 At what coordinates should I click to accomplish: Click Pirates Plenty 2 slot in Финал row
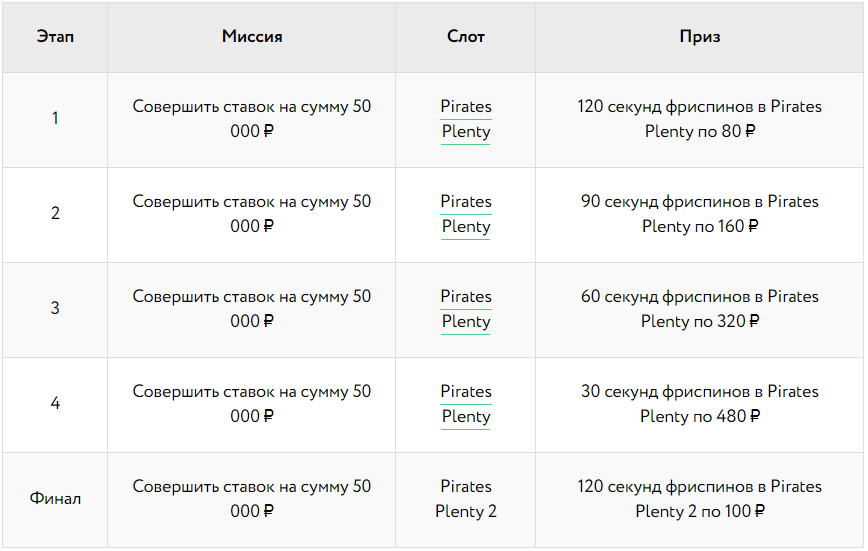tap(466, 499)
